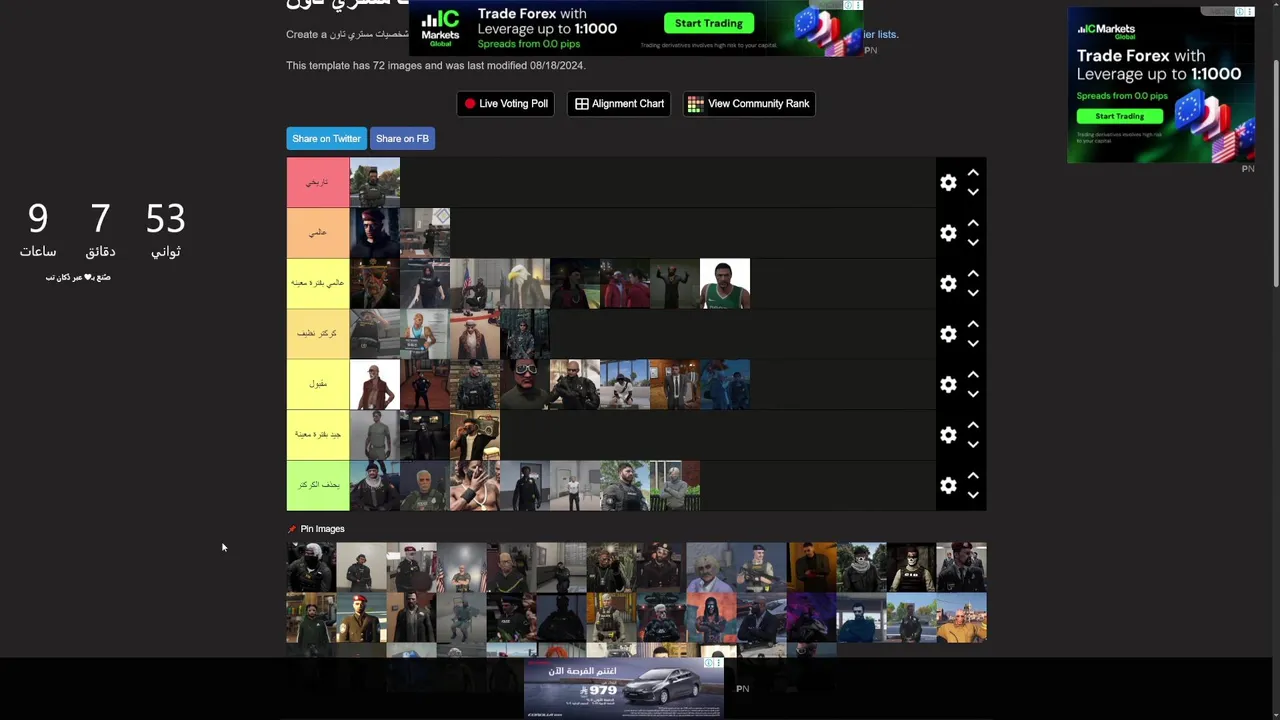
Task: Select the boombox-carrying character thumbnail
Action: (x=475, y=435)
